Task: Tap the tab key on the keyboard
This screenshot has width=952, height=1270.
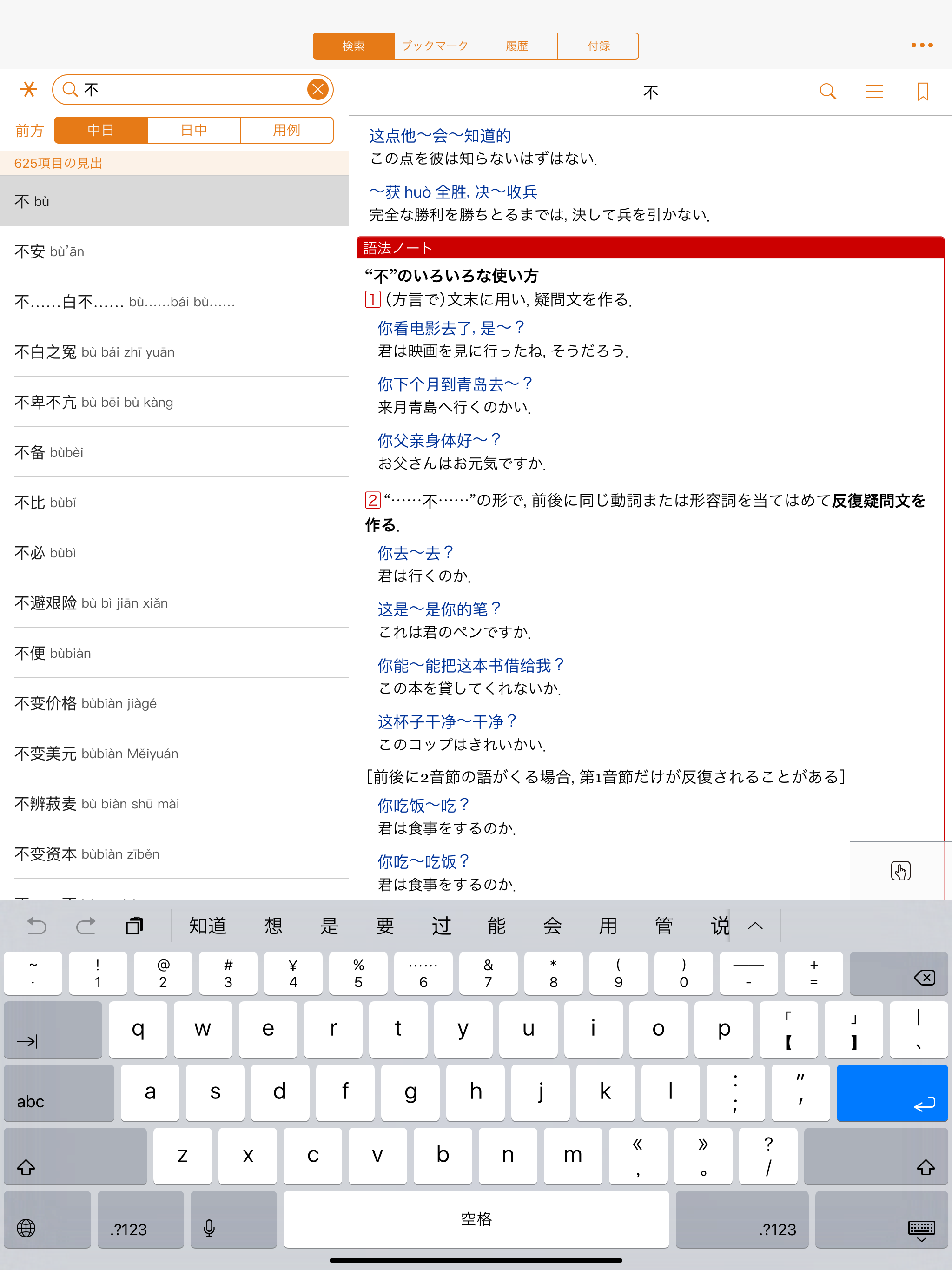Action: pos(53,1030)
